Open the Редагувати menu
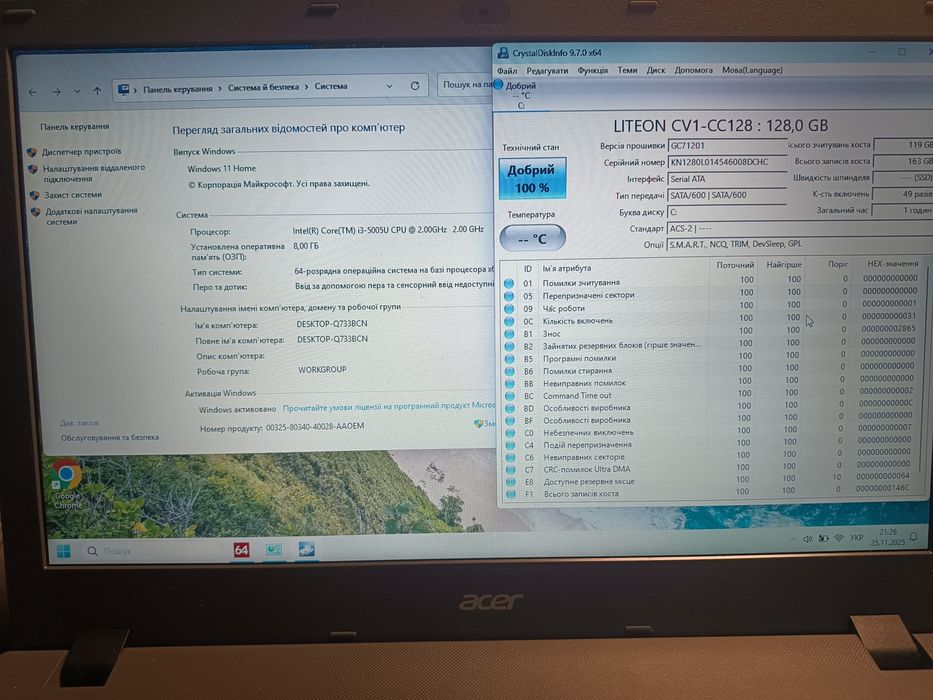 coord(547,70)
